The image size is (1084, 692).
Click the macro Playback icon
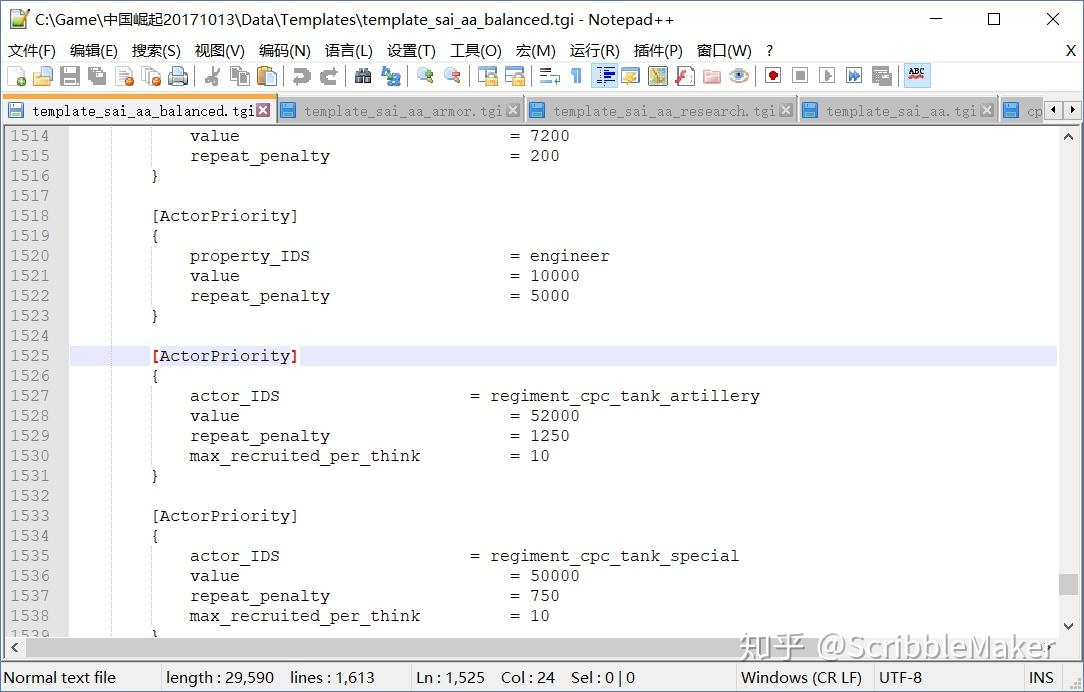click(x=827, y=76)
